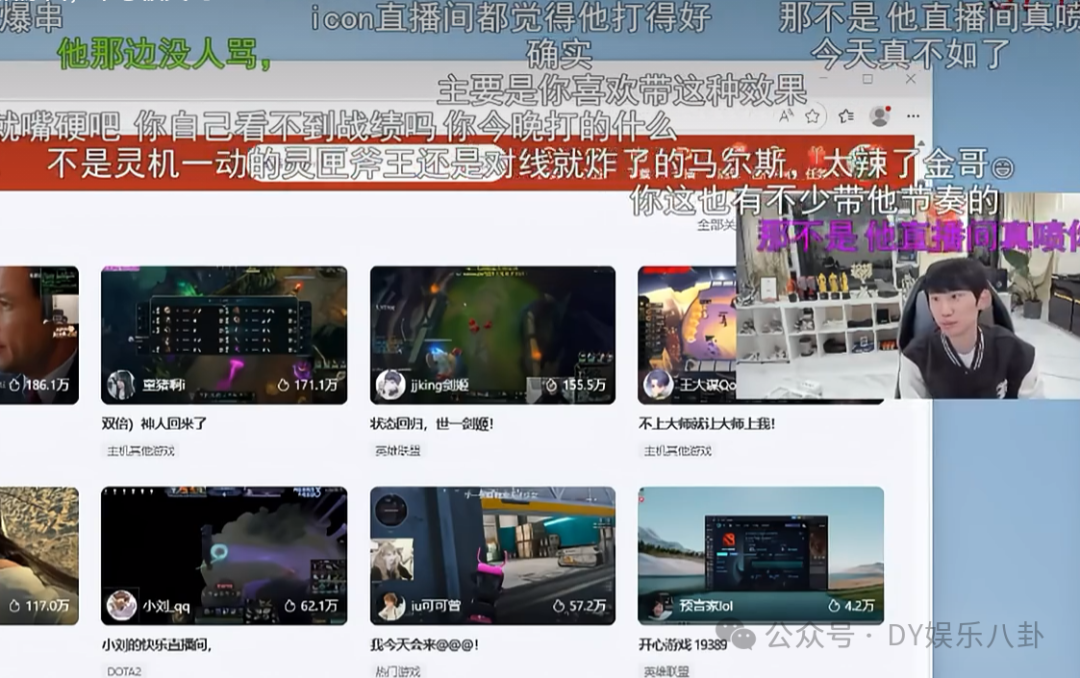Click the jjking streamer name text
Image resolution: width=1080 pixels, height=678 pixels.
coord(439,385)
